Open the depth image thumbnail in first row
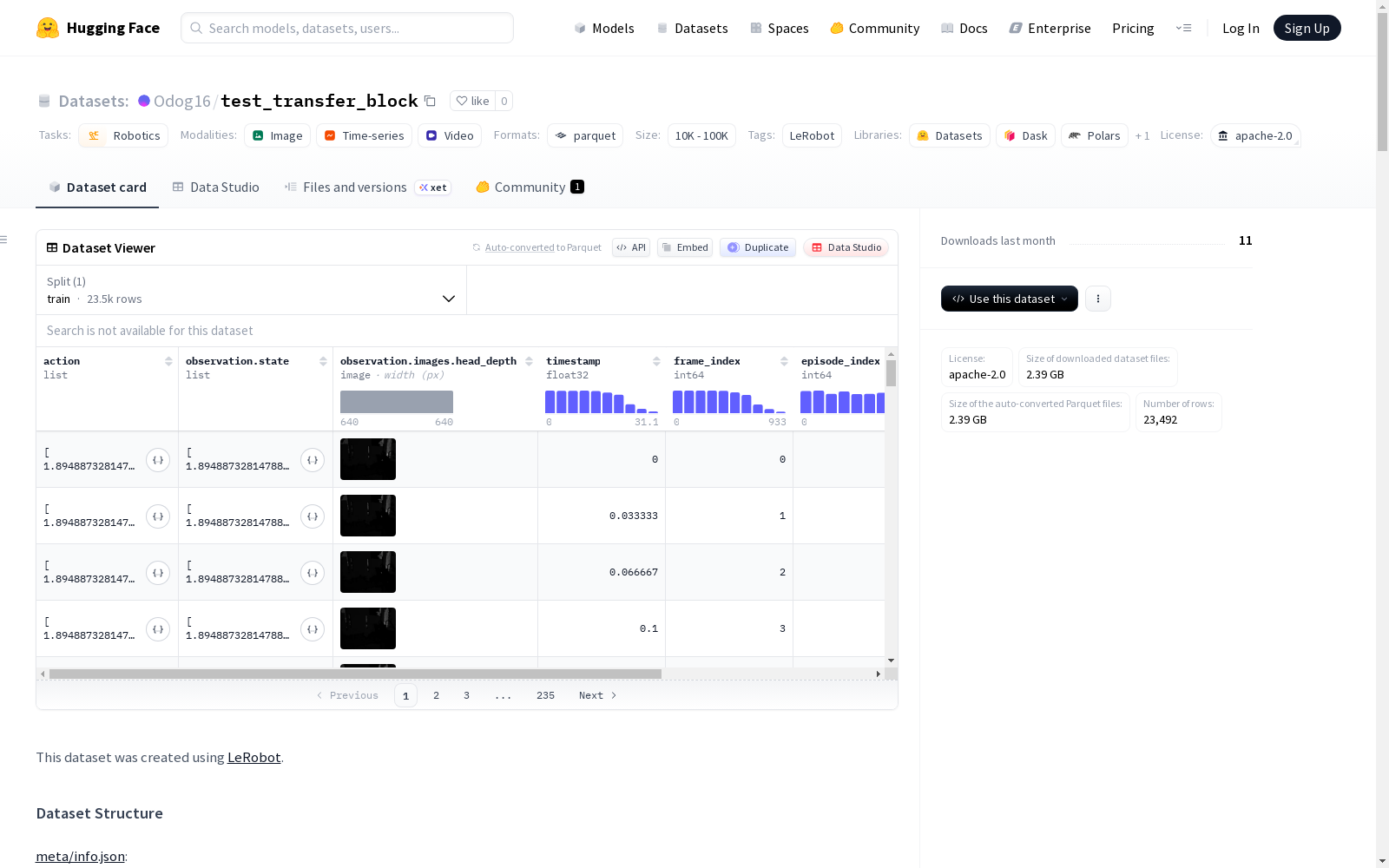Screen dimensions: 1389x868 pos(368,459)
